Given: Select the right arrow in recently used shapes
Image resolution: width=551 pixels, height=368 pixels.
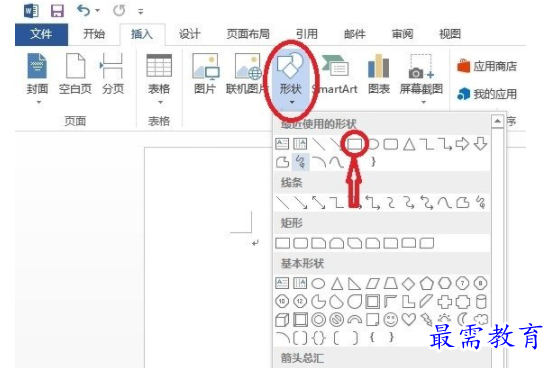Looking at the screenshot, I should click(x=462, y=144).
